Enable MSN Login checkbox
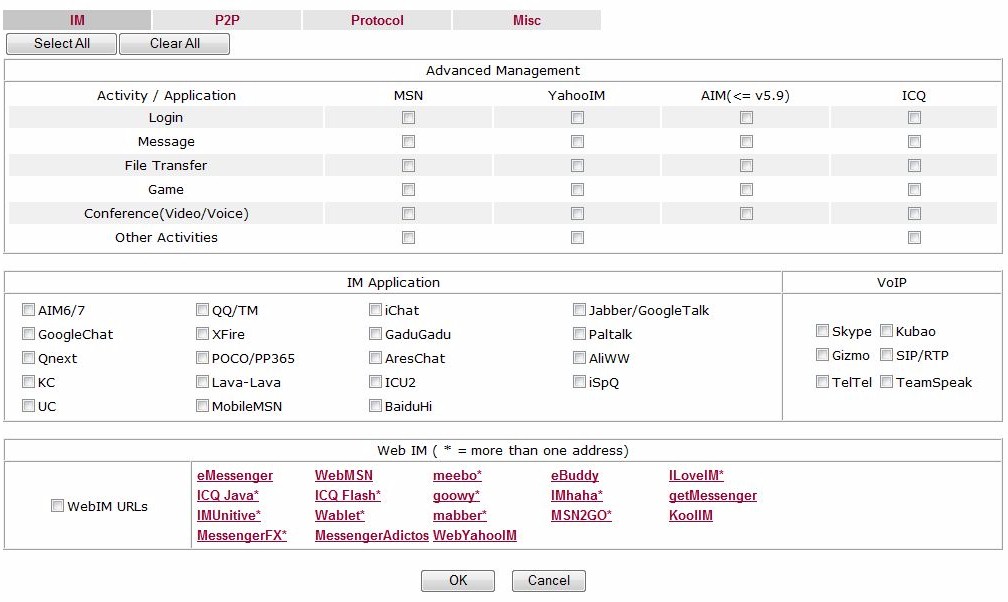 click(x=408, y=118)
